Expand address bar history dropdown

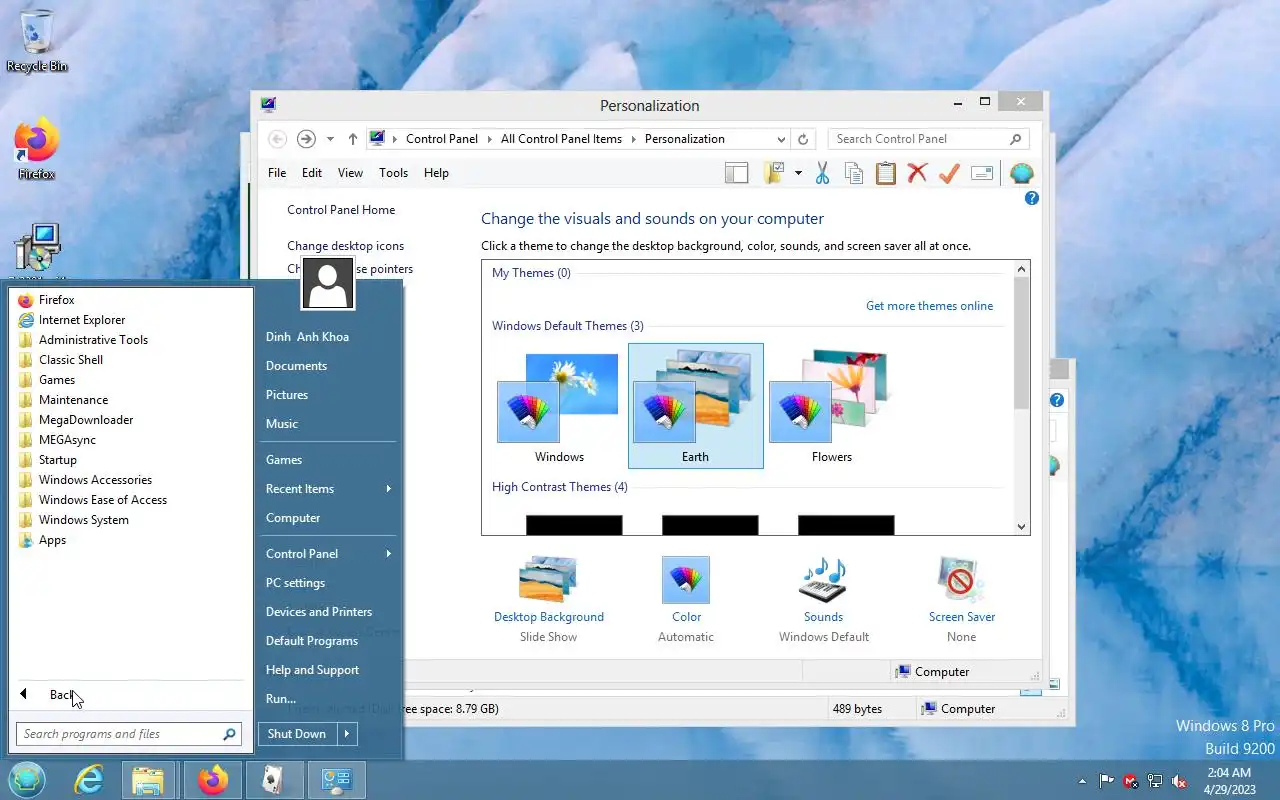[781, 139]
